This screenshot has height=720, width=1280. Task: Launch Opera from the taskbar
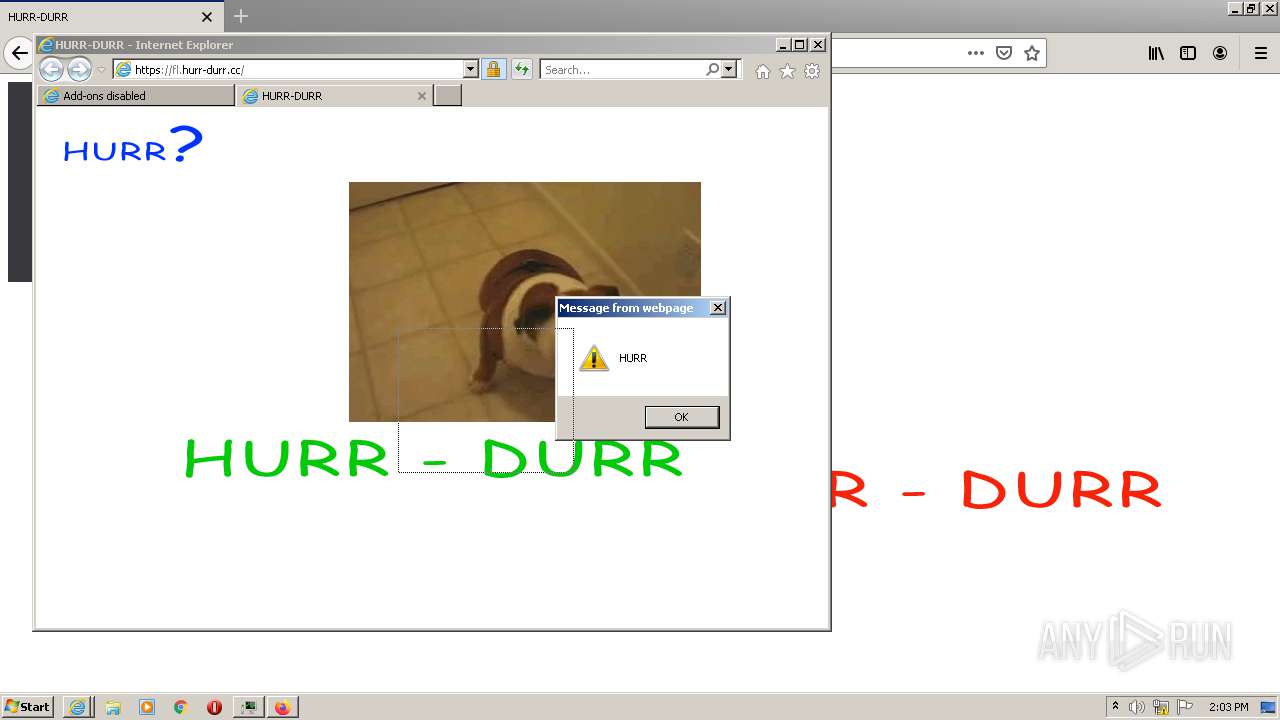coord(214,707)
